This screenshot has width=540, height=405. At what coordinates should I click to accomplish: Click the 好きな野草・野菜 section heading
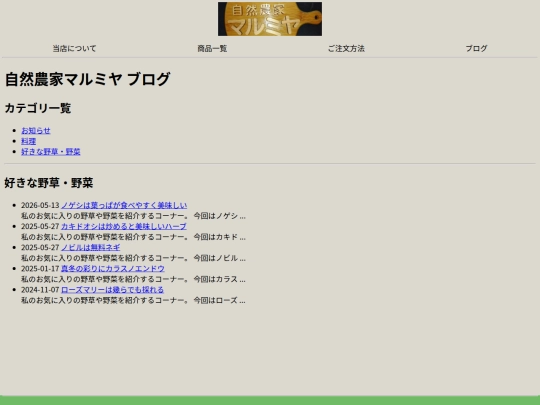point(49,183)
